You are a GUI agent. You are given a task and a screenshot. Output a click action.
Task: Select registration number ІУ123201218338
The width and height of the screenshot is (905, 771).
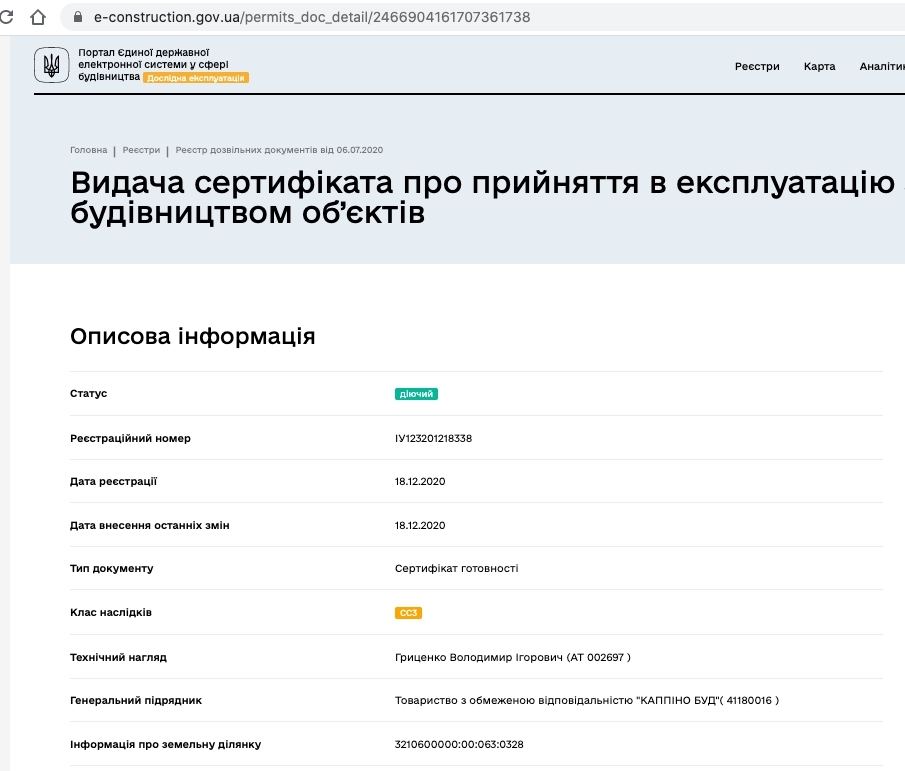click(433, 439)
